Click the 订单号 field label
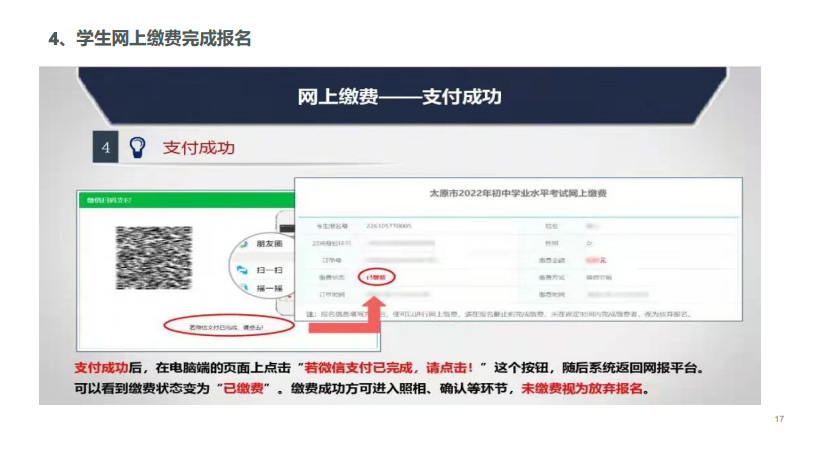 332,260
